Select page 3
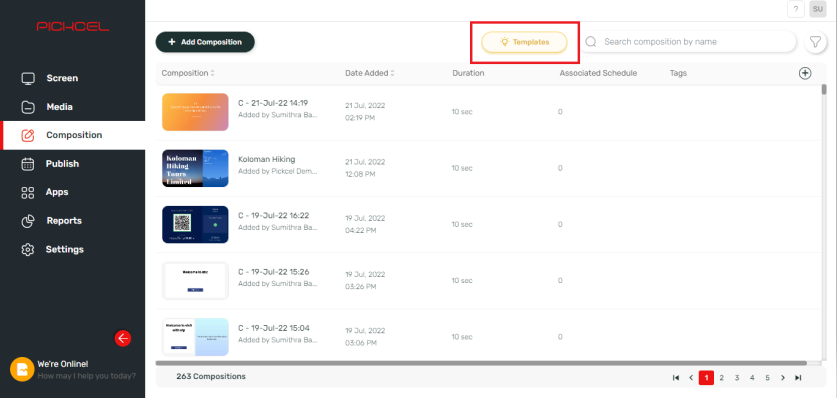 pyautogui.click(x=737, y=378)
